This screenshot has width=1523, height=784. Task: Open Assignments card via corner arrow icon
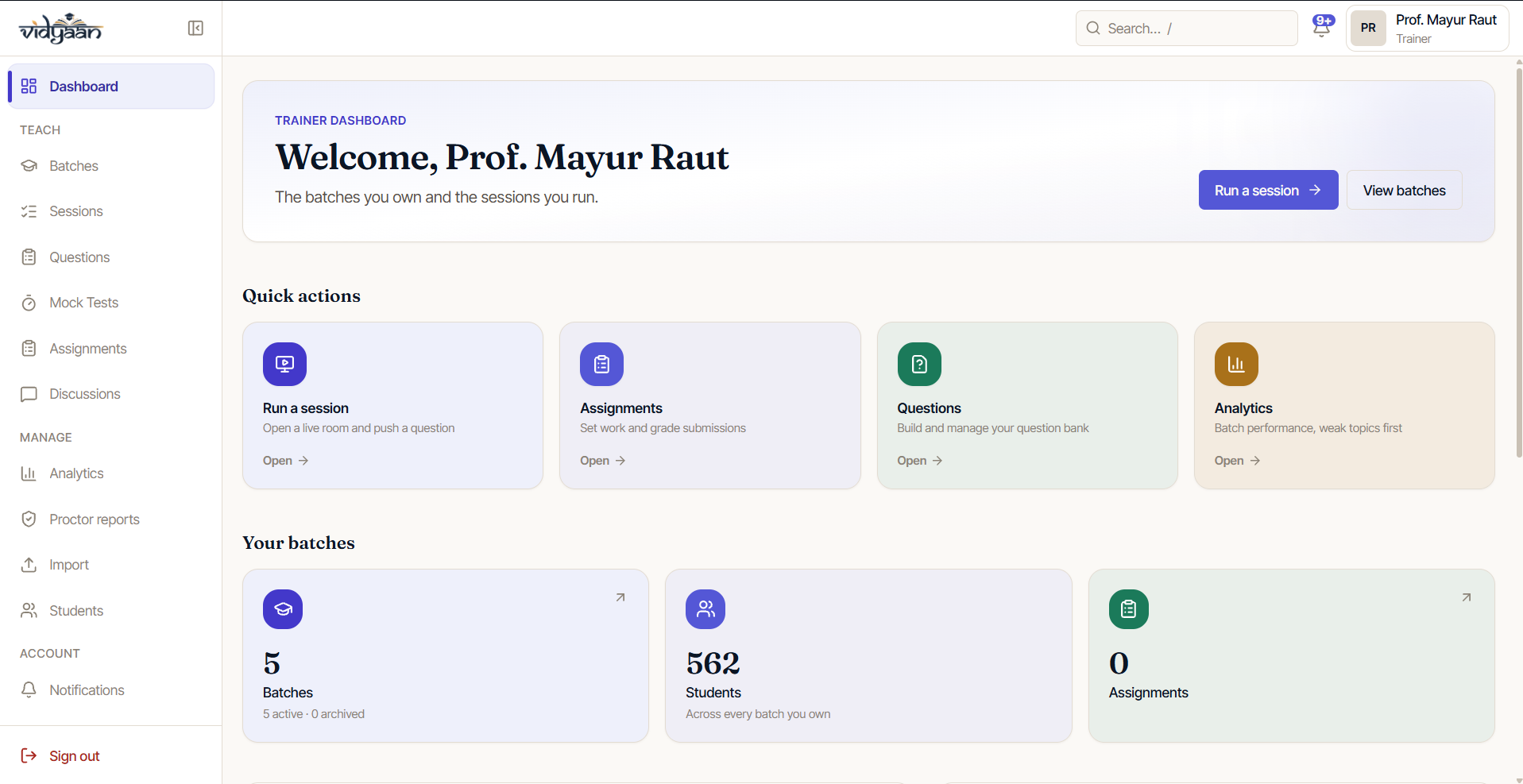click(1467, 597)
